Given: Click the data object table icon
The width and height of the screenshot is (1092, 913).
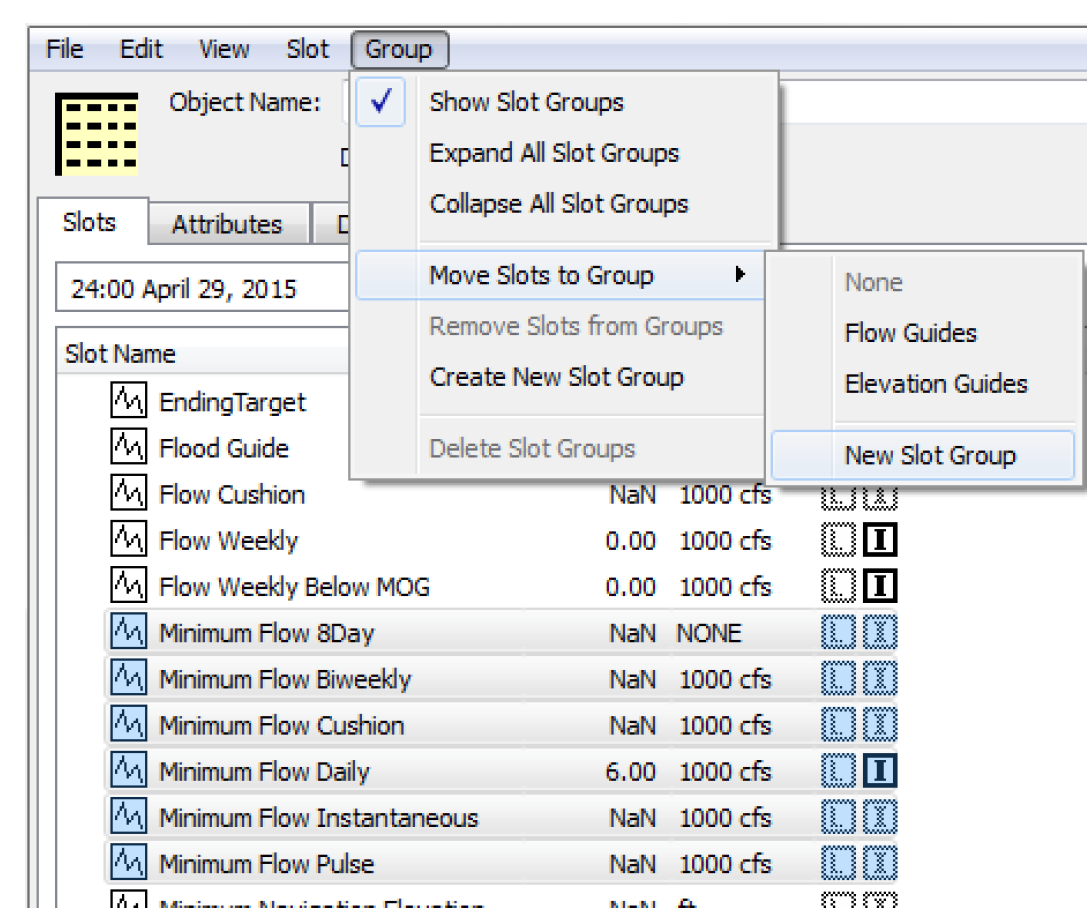Looking at the screenshot, I should point(96,135).
